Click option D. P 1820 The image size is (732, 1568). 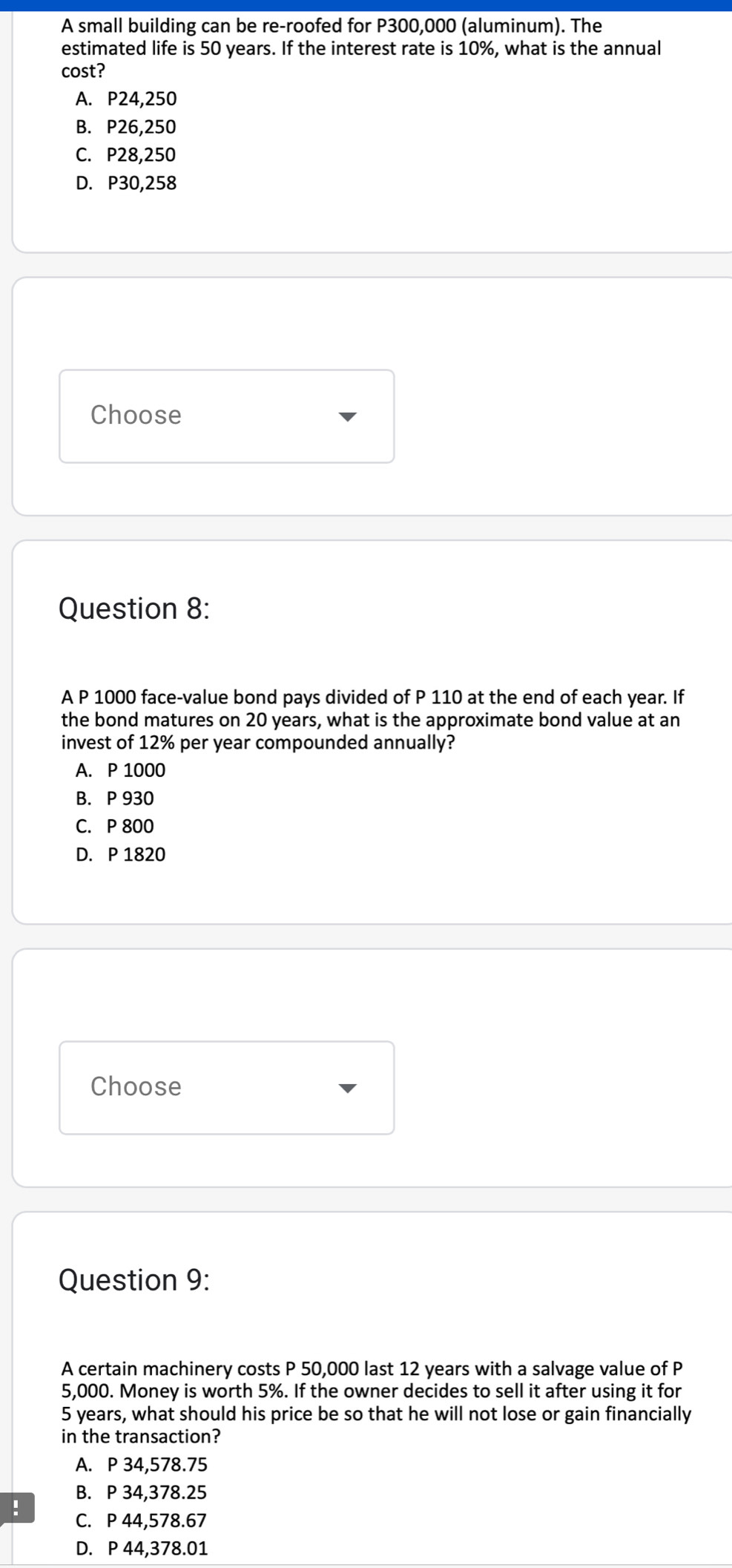pos(121,854)
